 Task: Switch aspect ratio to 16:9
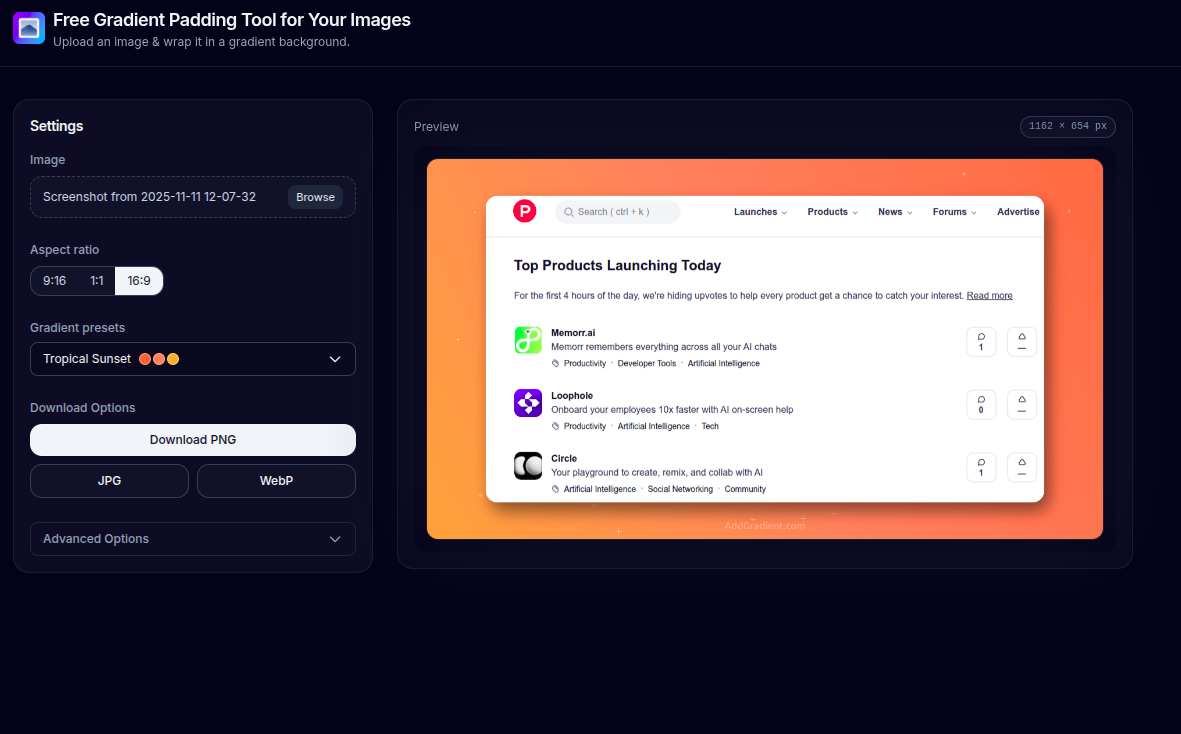click(138, 281)
